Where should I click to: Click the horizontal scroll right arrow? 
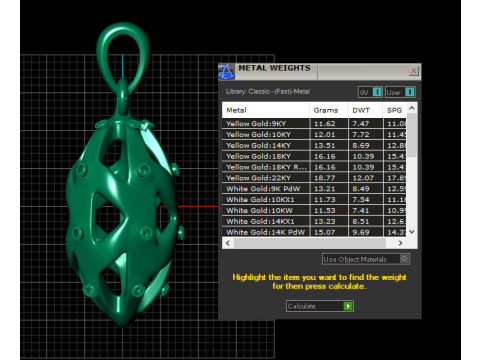400,243
